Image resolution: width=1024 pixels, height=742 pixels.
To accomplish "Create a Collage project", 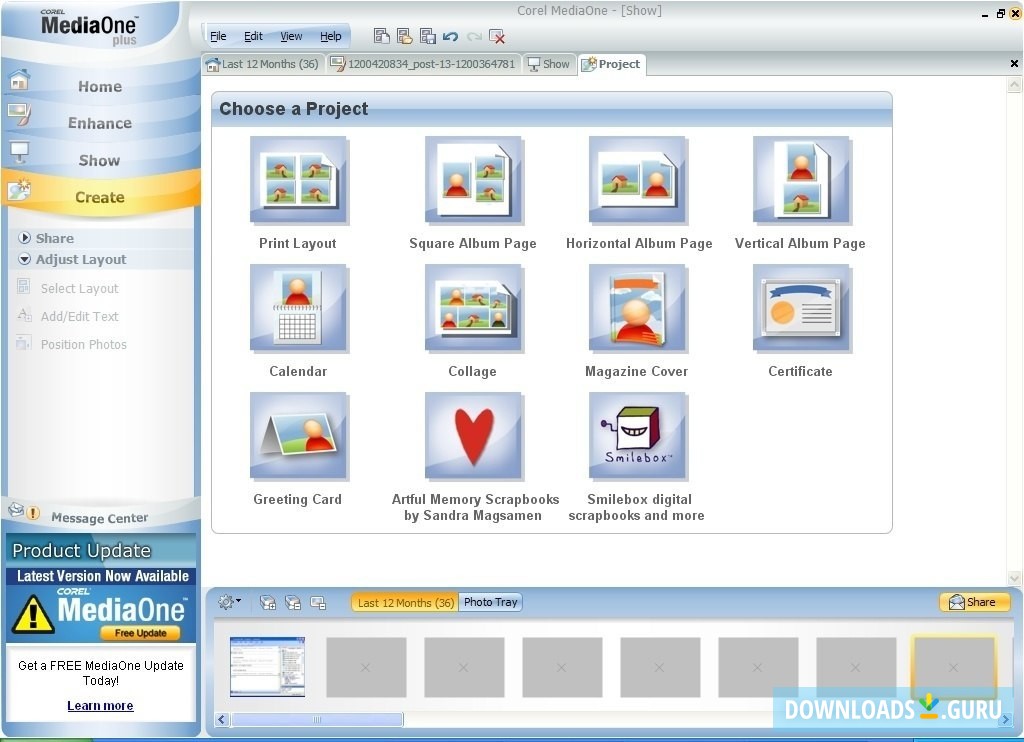I will point(474,308).
